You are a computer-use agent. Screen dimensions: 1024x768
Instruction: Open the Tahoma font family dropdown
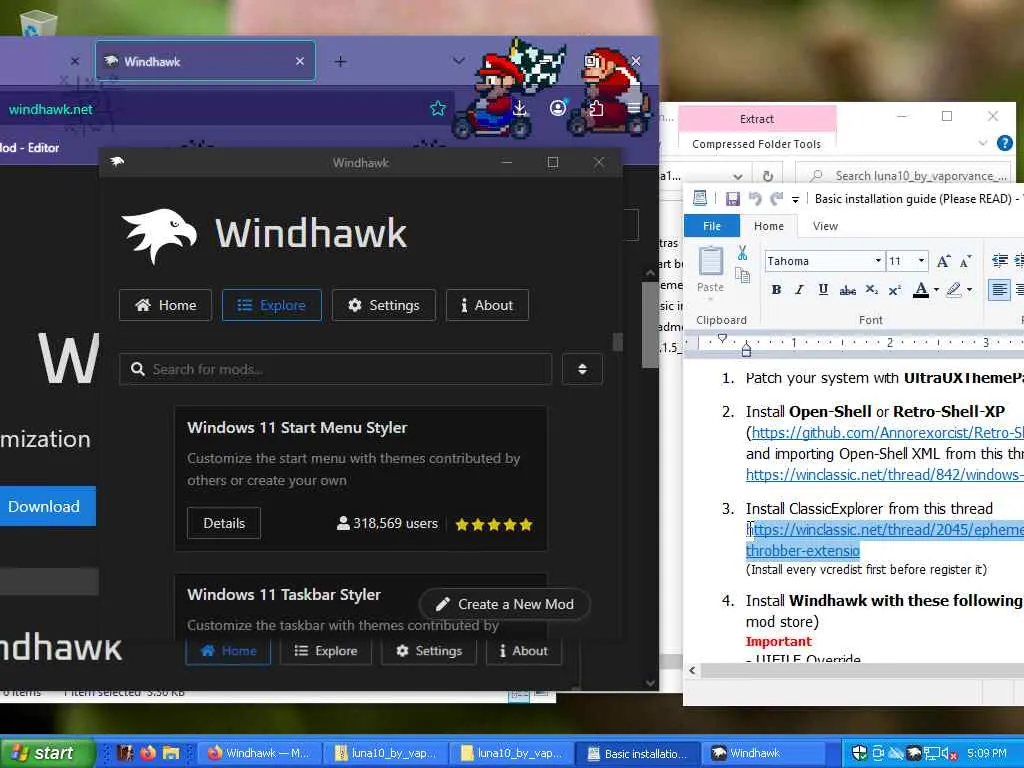tap(878, 261)
